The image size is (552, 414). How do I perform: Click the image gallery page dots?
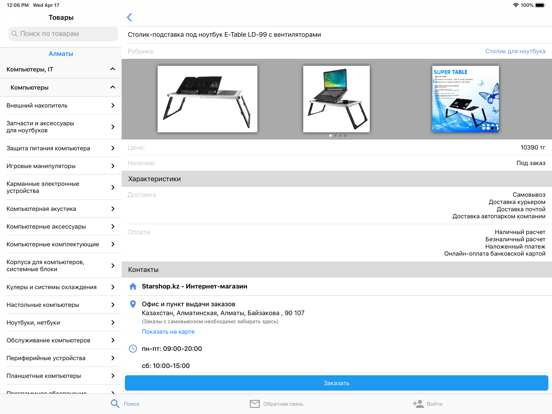pyautogui.click(x=338, y=136)
